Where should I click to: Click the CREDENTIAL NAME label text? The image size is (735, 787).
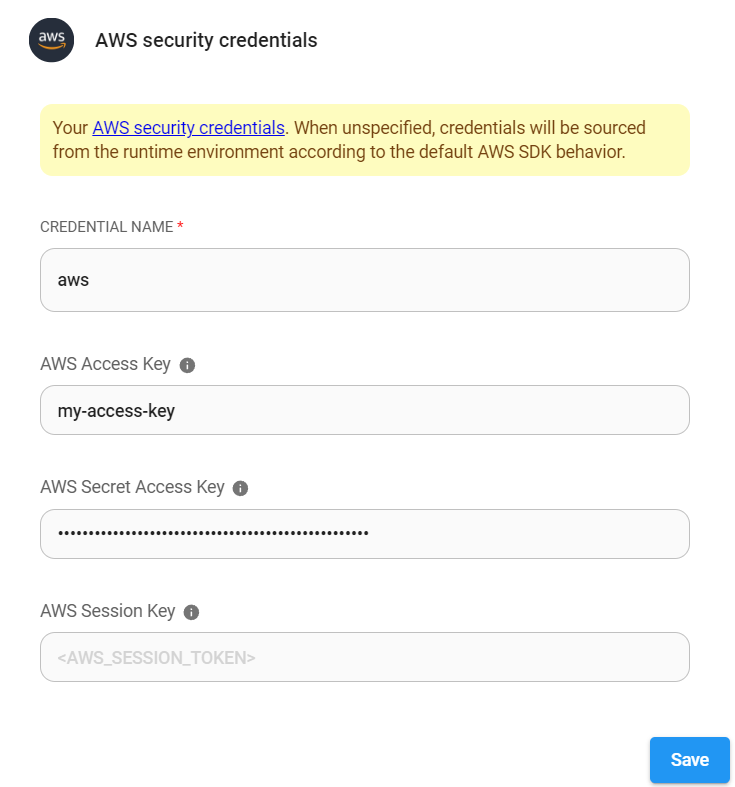[106, 227]
